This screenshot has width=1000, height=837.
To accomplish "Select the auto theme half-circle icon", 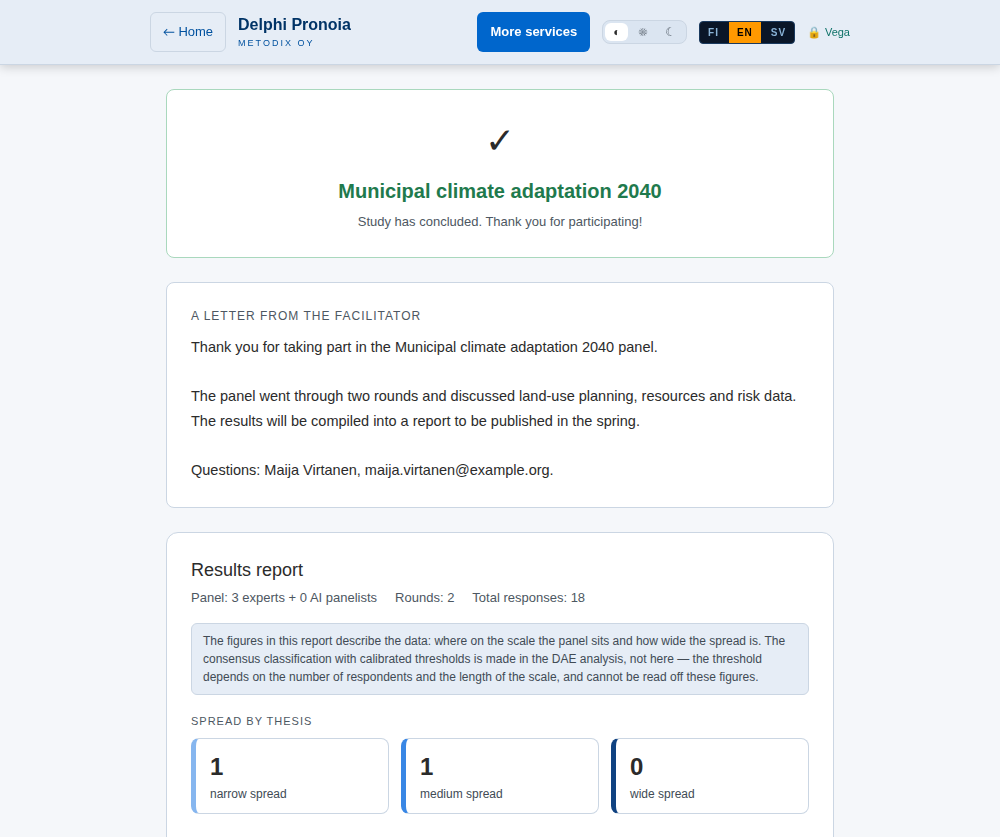I will click(616, 32).
